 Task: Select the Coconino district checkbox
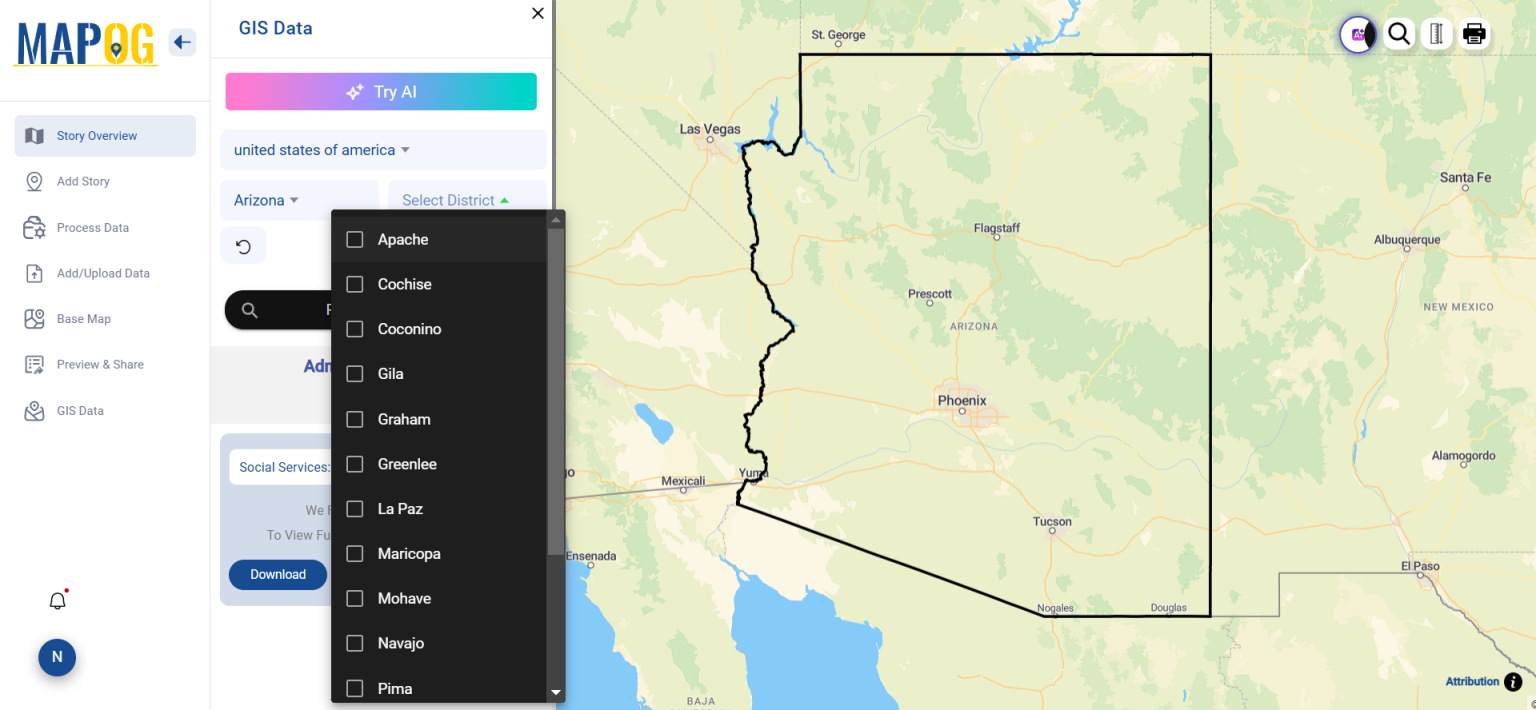click(x=354, y=329)
